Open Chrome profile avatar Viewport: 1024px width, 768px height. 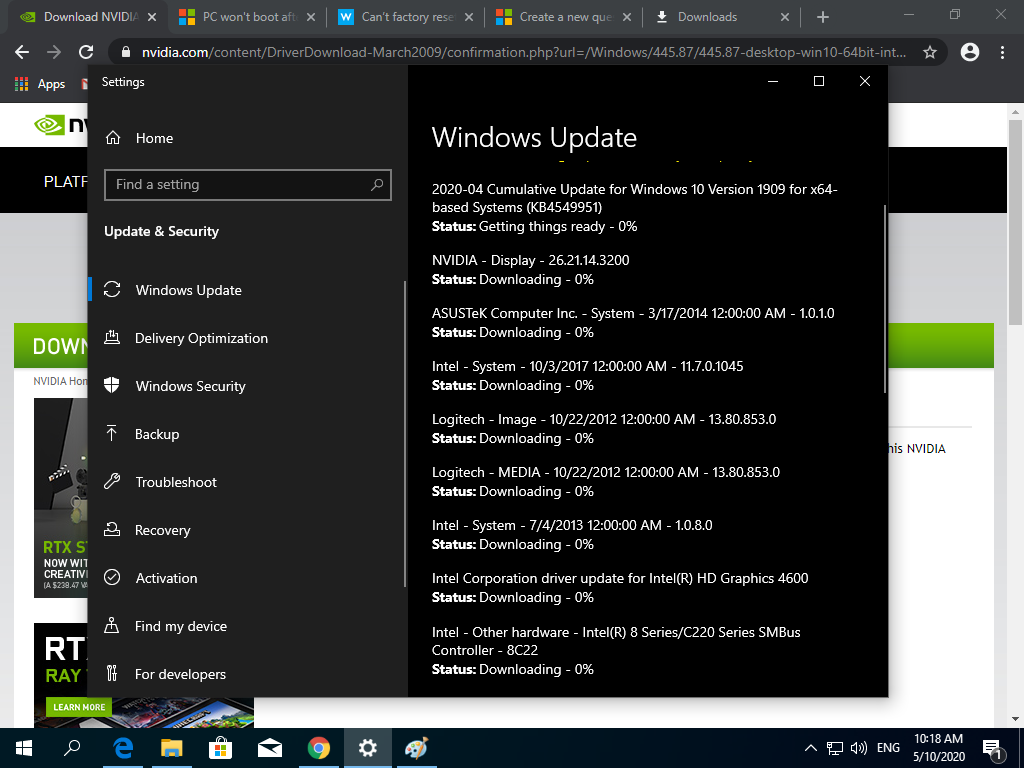(x=970, y=52)
